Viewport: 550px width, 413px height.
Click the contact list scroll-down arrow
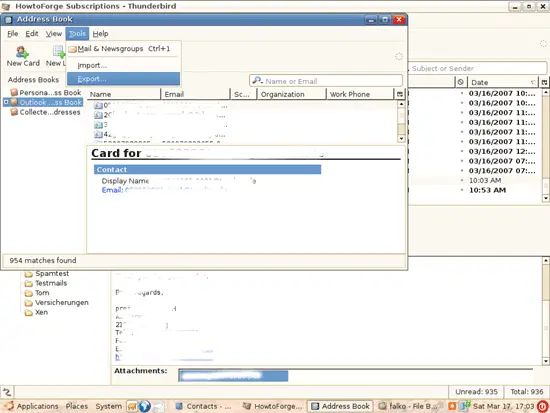pyautogui.click(x=401, y=139)
